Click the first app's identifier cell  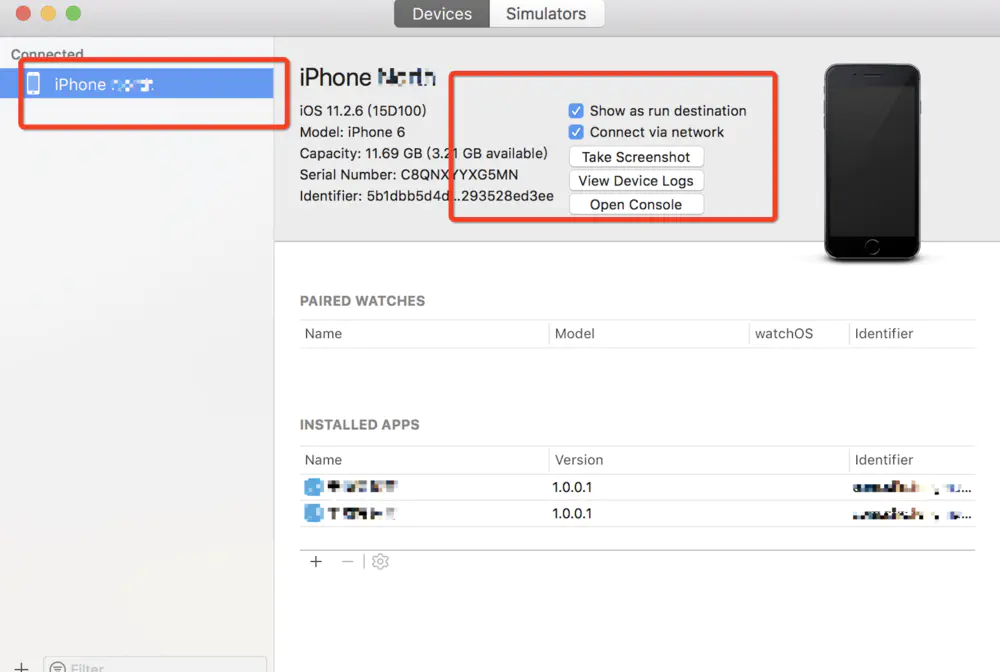click(x=912, y=488)
